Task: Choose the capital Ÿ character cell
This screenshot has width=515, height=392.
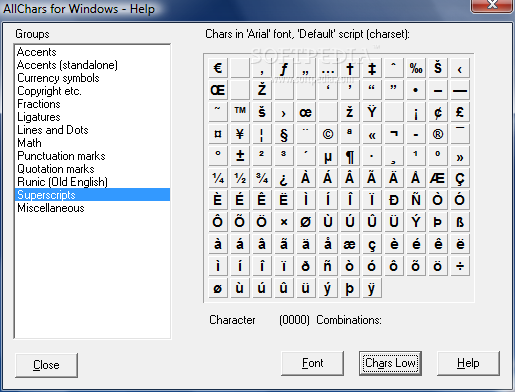Action: click(x=372, y=112)
